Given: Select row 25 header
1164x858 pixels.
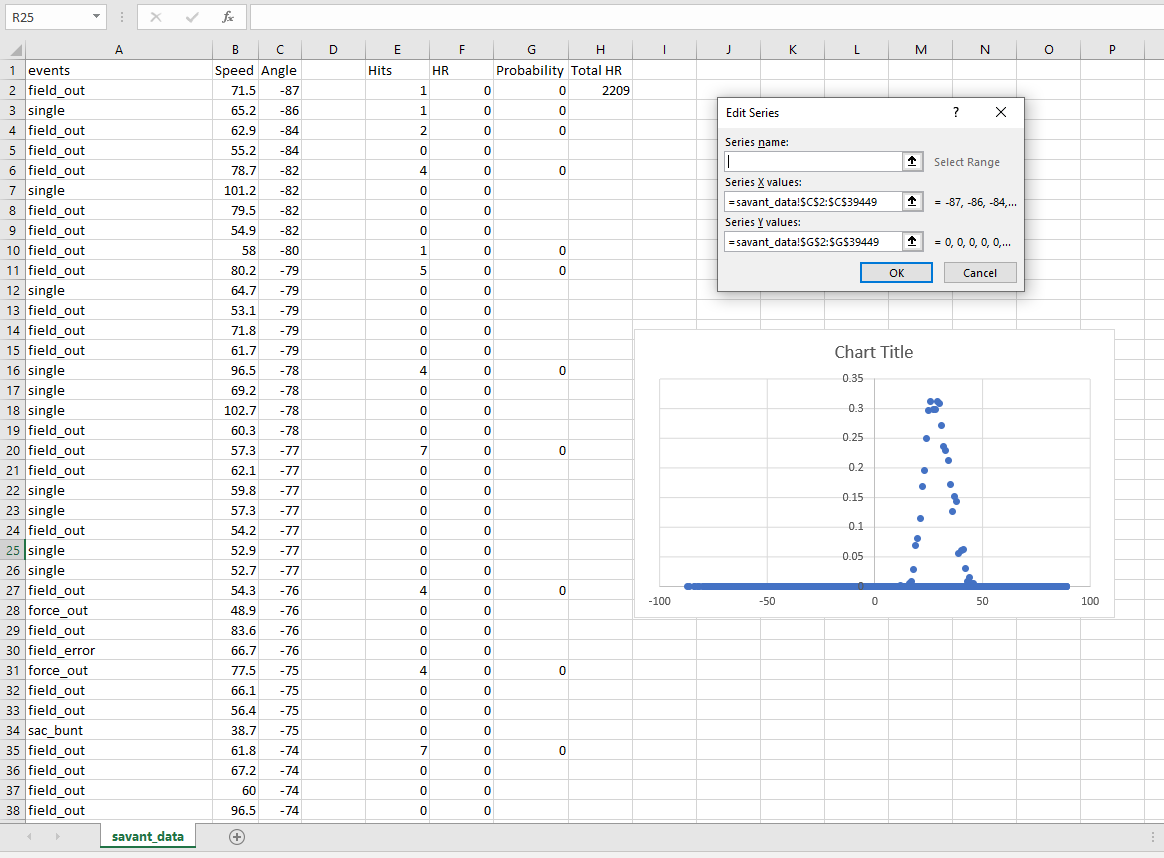Looking at the screenshot, I should coord(13,551).
